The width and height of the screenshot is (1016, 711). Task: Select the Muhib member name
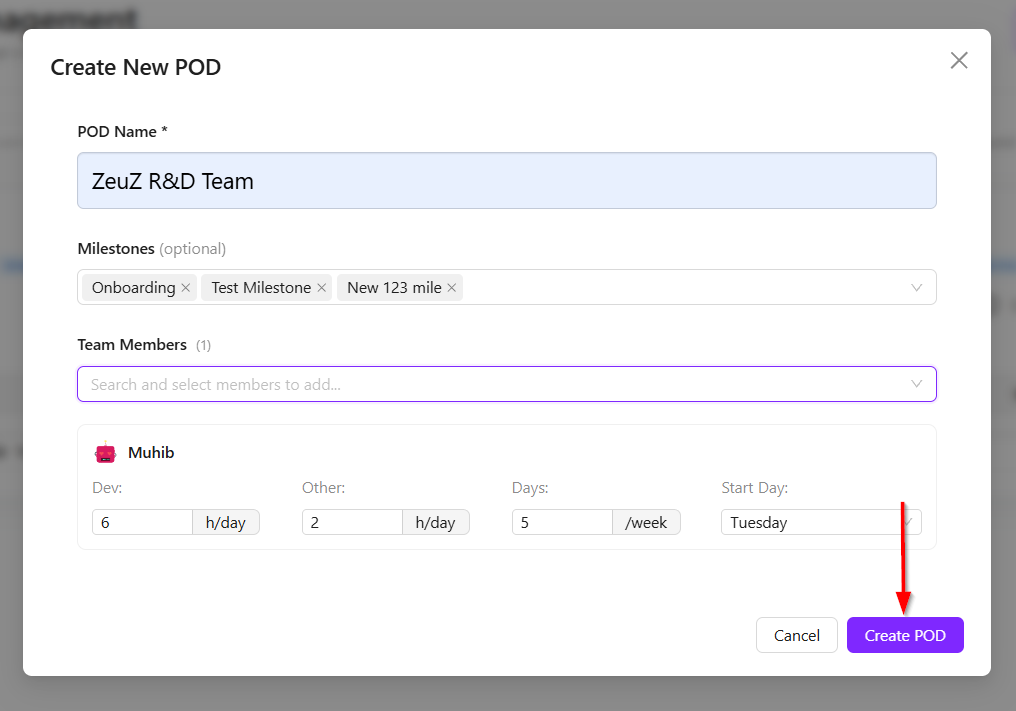click(151, 452)
